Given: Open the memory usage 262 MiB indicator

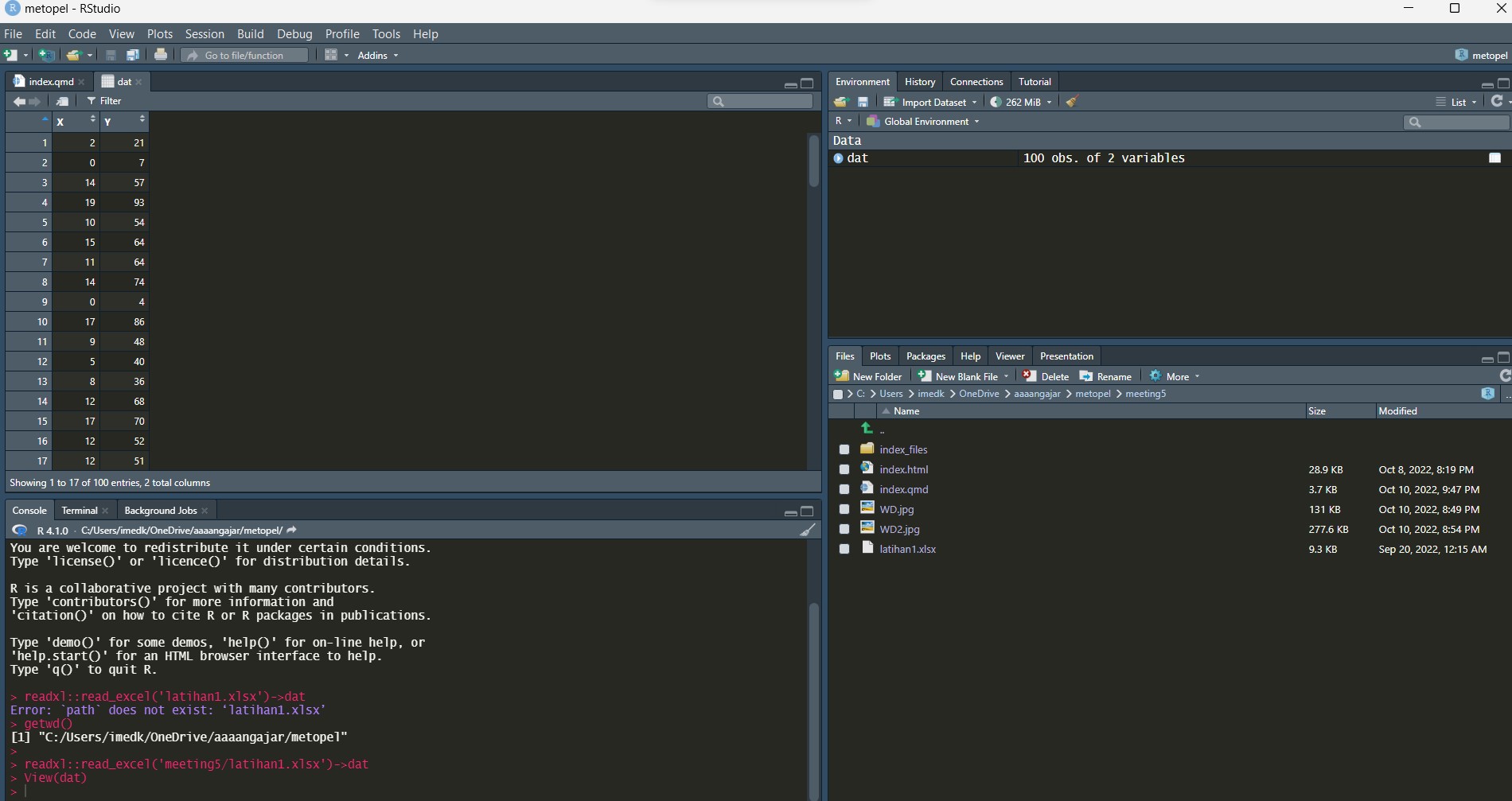Looking at the screenshot, I should click(x=1021, y=102).
